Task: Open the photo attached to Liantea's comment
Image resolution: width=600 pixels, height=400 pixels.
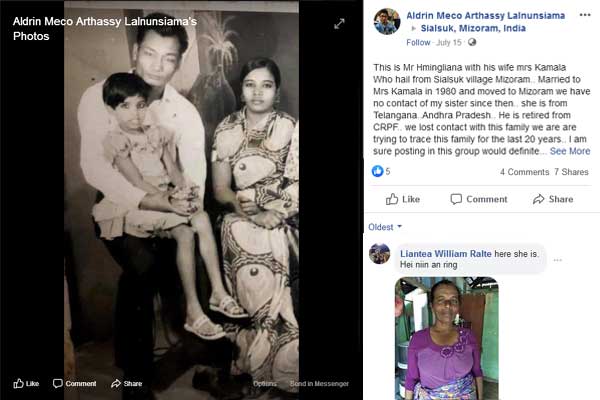Action: tap(447, 339)
